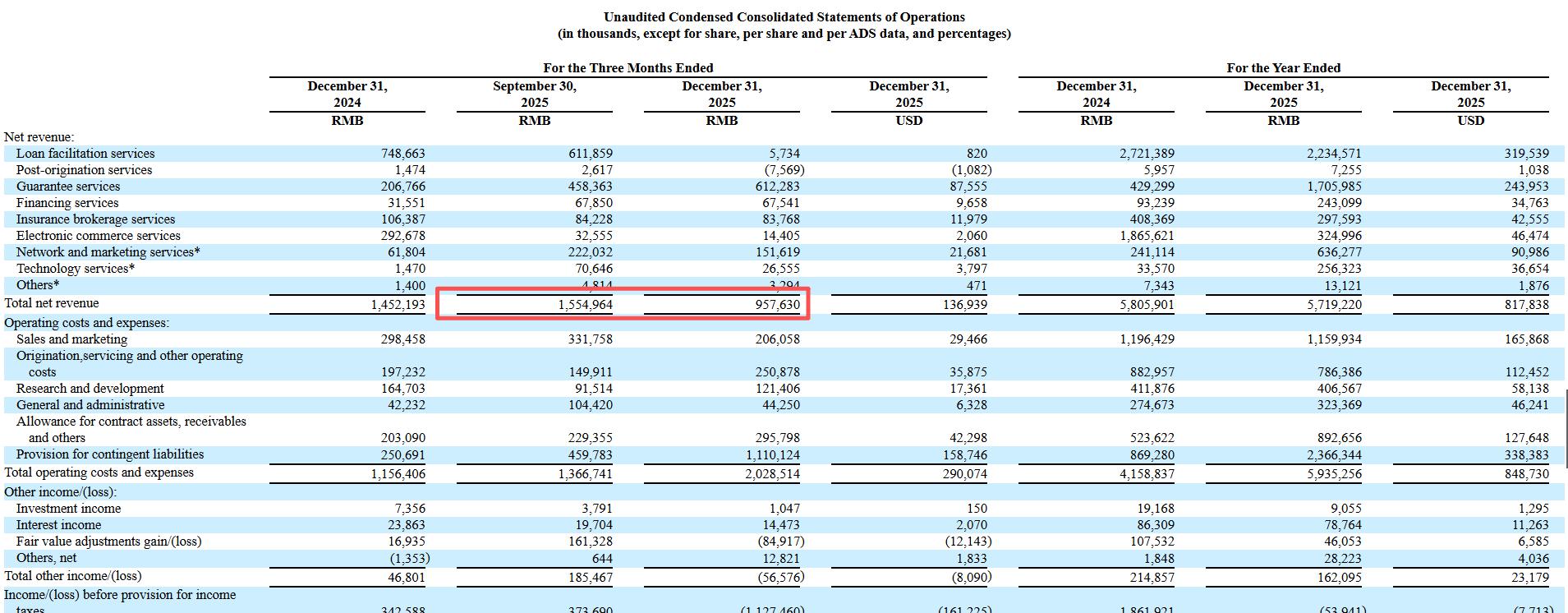The width and height of the screenshot is (1568, 613).
Task: Click the 'Fair value adjustments gain/(loss)' label
Action: tap(108, 542)
